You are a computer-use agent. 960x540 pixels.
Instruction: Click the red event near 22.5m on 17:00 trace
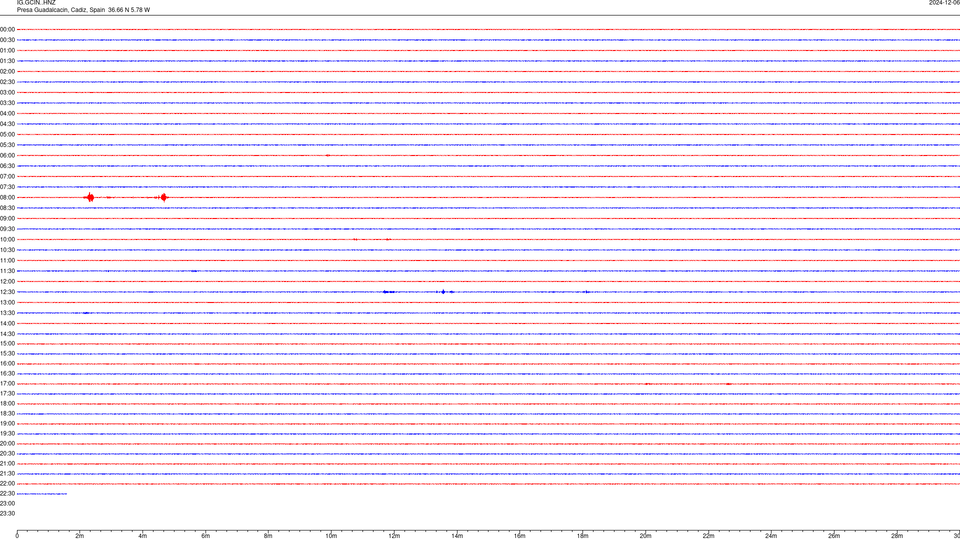[x=728, y=384]
